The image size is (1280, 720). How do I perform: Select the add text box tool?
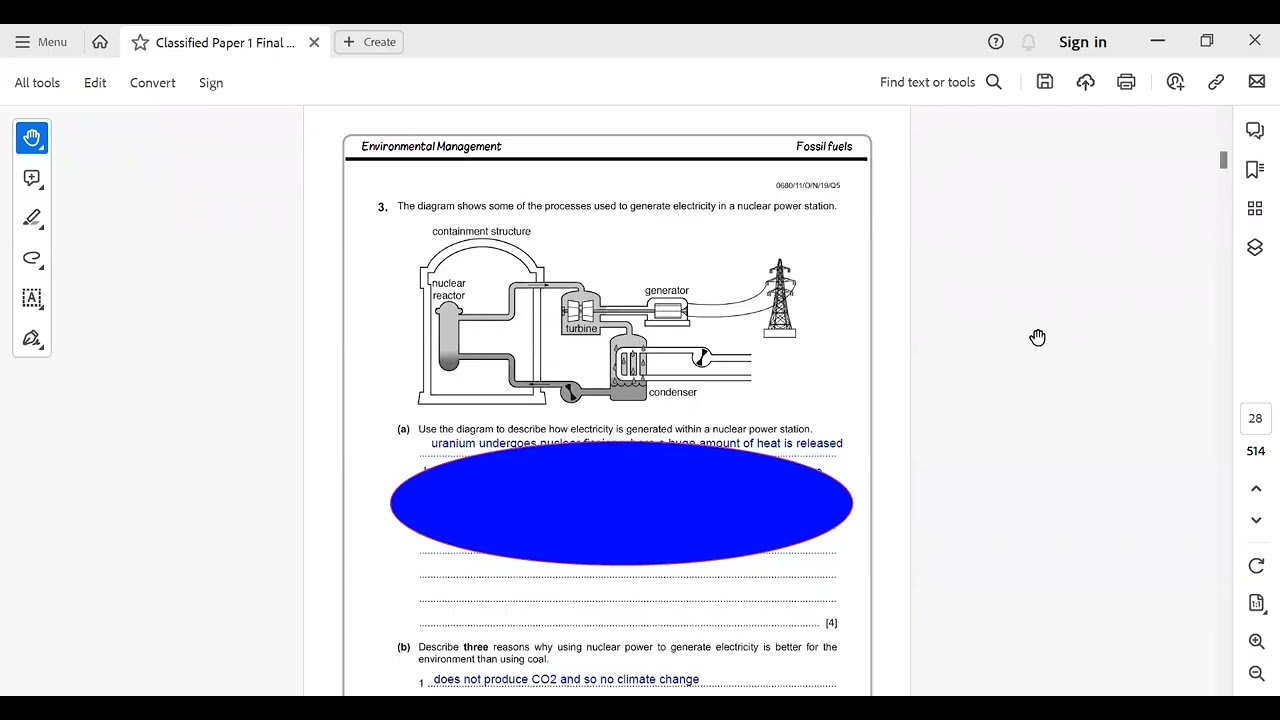click(x=32, y=299)
